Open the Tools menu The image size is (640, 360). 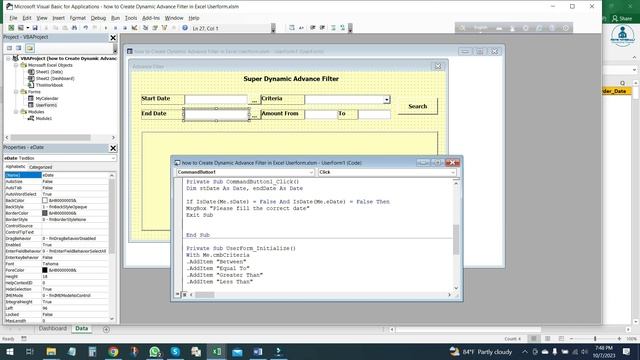tap(131, 18)
